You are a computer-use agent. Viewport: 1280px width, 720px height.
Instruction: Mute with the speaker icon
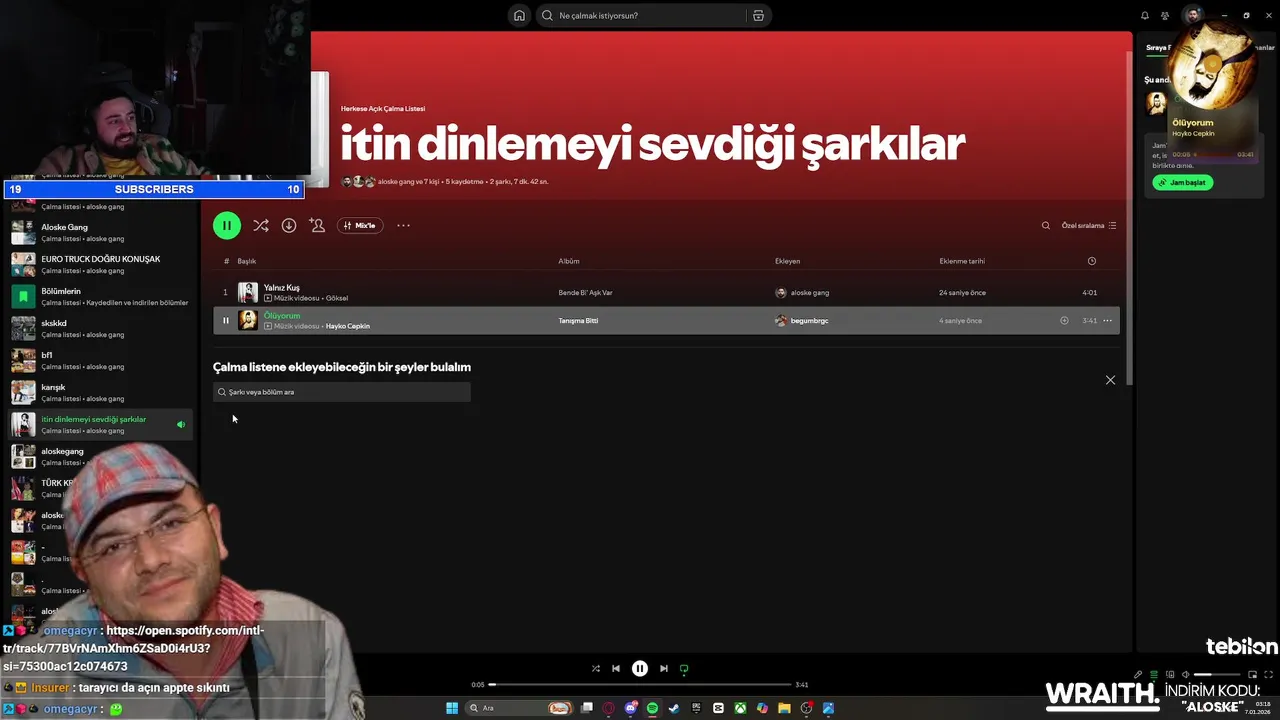click(1186, 675)
